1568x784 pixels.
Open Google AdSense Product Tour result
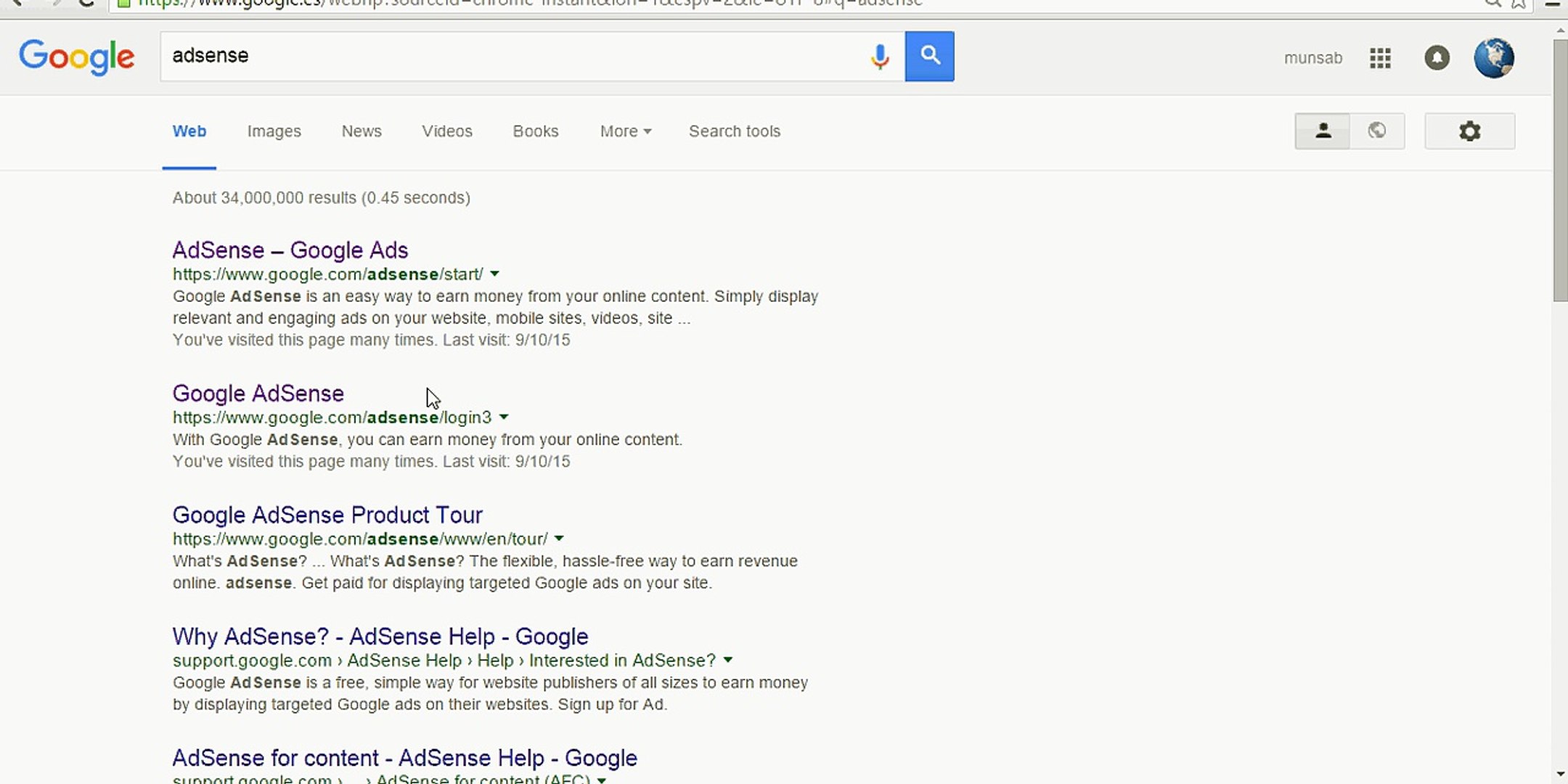pyautogui.click(x=327, y=515)
